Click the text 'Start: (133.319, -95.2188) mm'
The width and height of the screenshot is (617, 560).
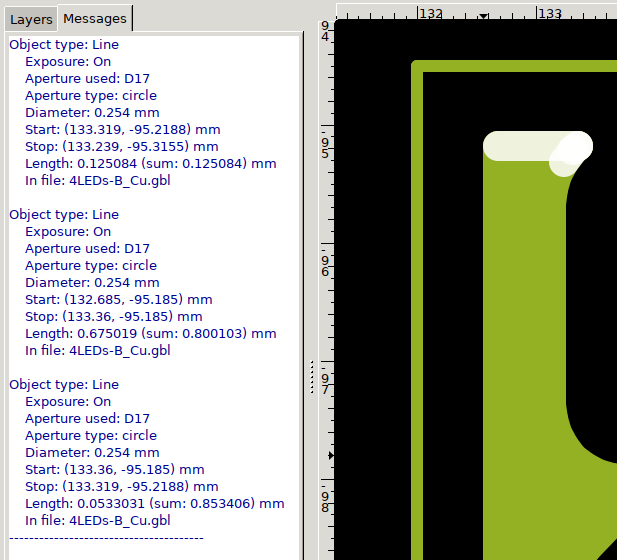[122, 129]
